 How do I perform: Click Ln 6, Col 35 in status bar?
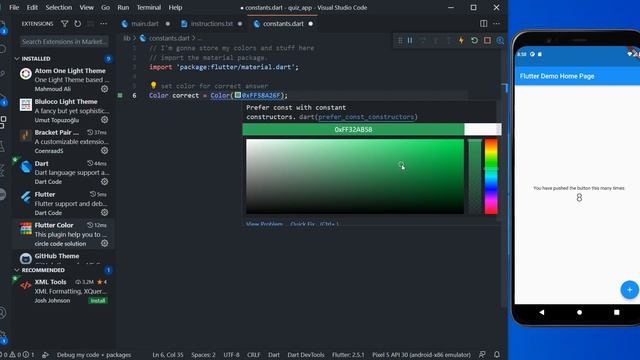tap(168, 355)
